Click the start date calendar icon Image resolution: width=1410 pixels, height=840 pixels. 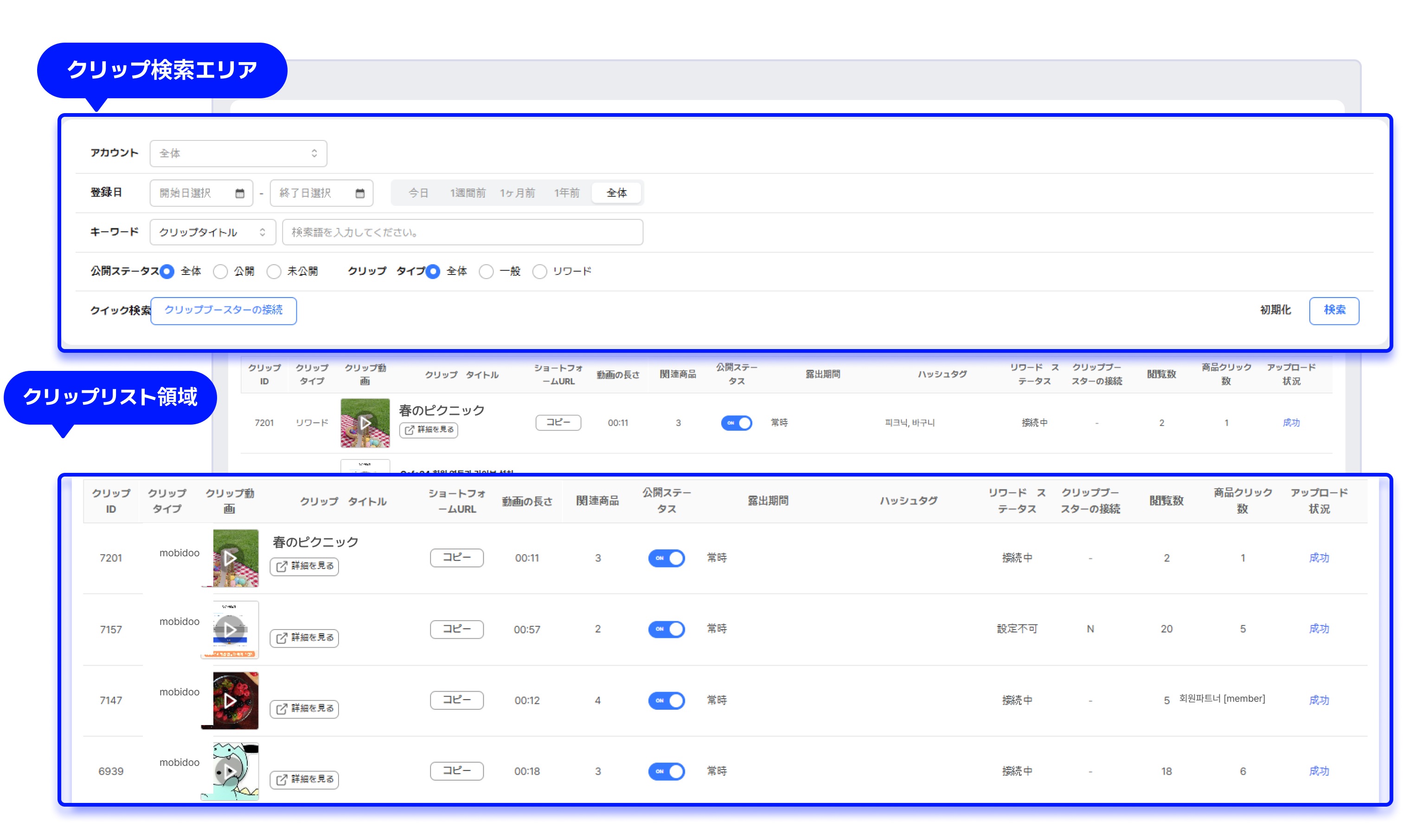239,194
